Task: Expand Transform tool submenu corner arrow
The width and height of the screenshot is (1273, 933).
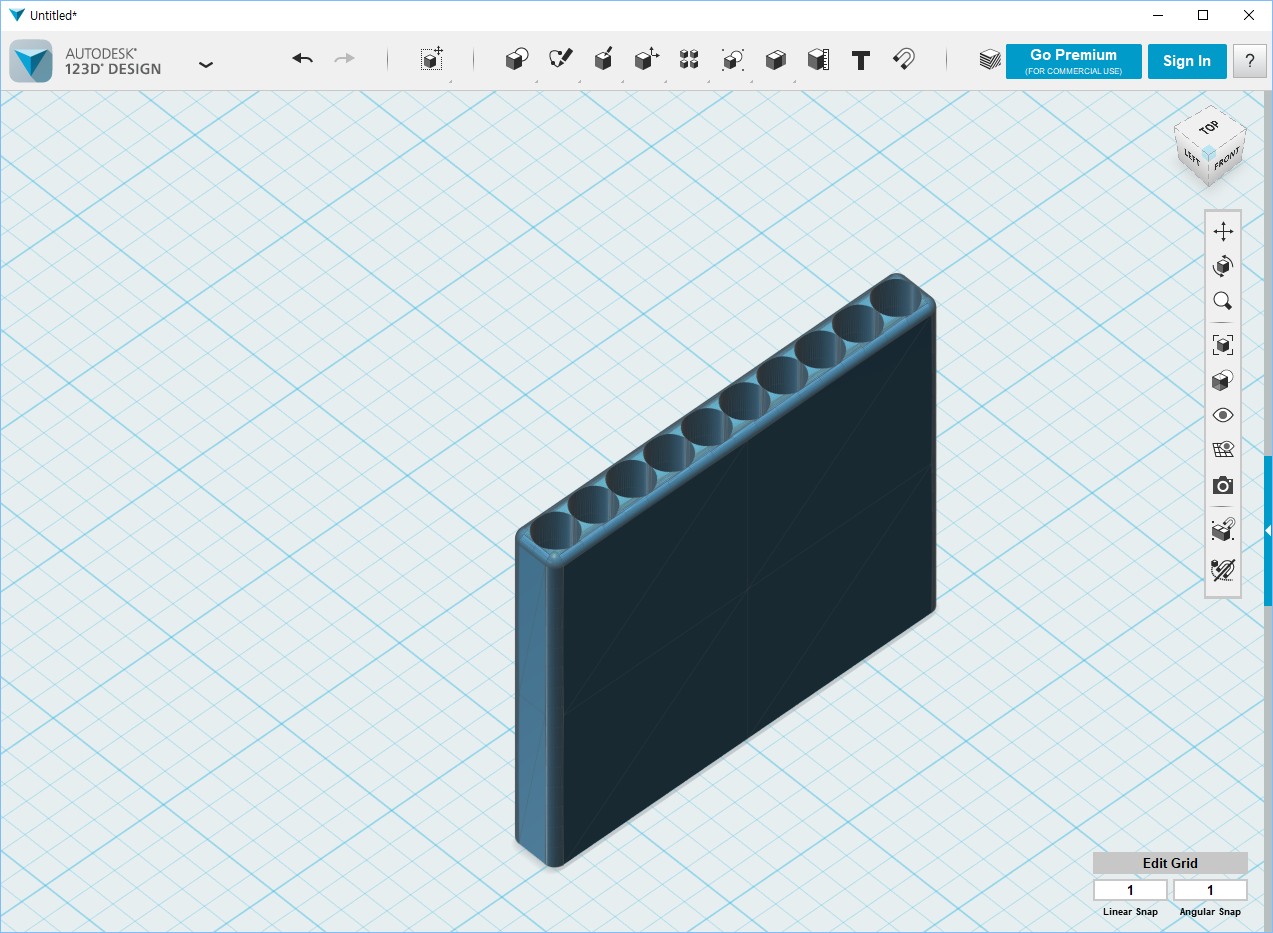Action: pyautogui.click(x=450, y=81)
